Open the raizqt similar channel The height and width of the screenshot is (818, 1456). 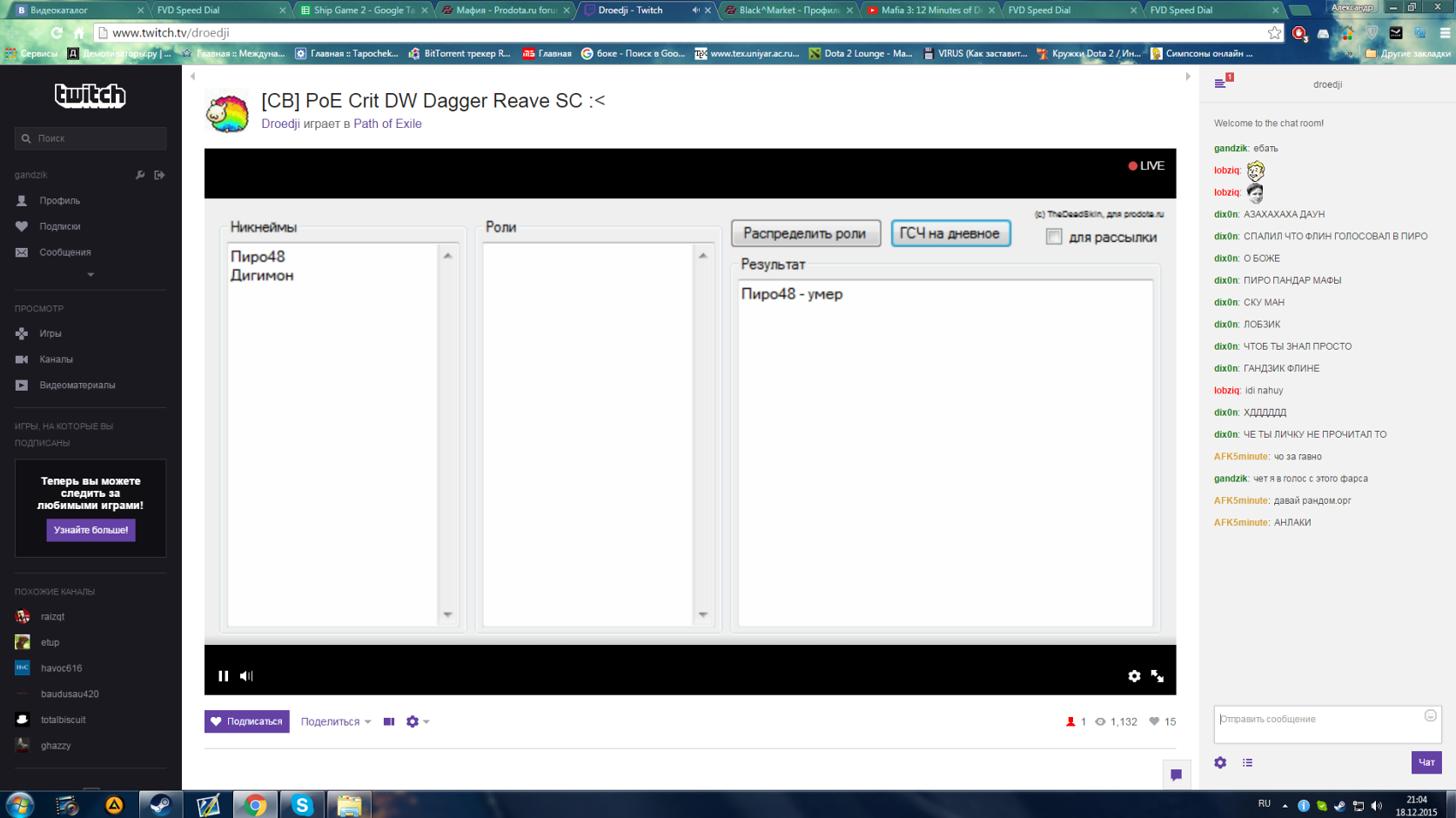tap(52, 617)
